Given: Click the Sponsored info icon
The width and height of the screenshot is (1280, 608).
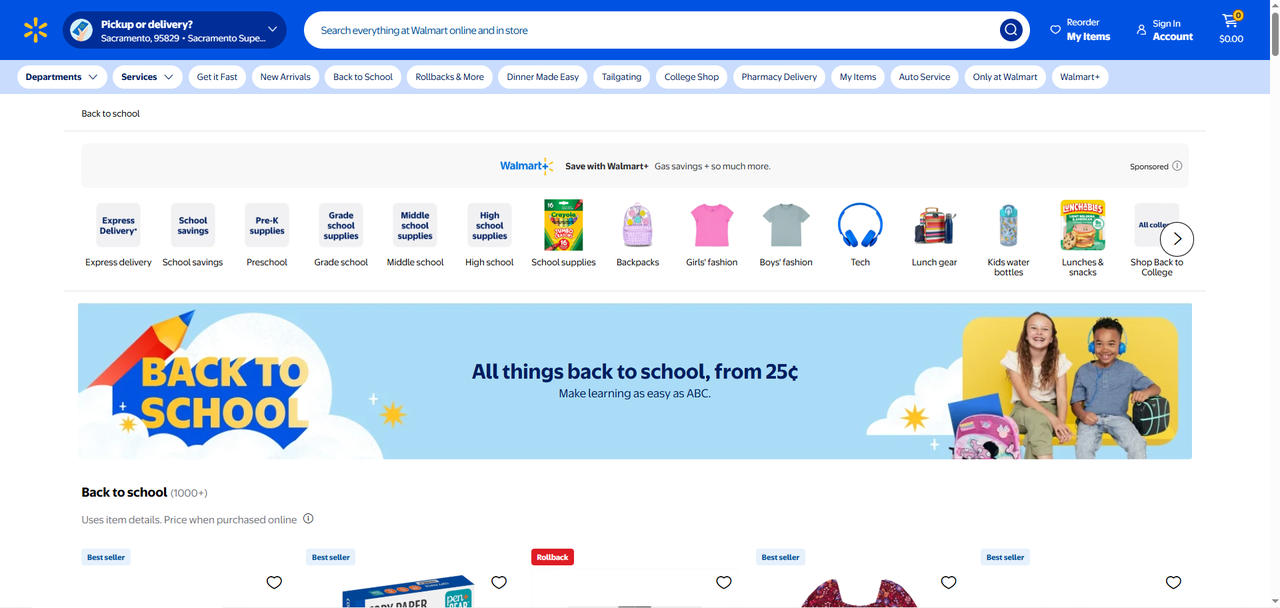Looking at the screenshot, I should [x=1177, y=166].
